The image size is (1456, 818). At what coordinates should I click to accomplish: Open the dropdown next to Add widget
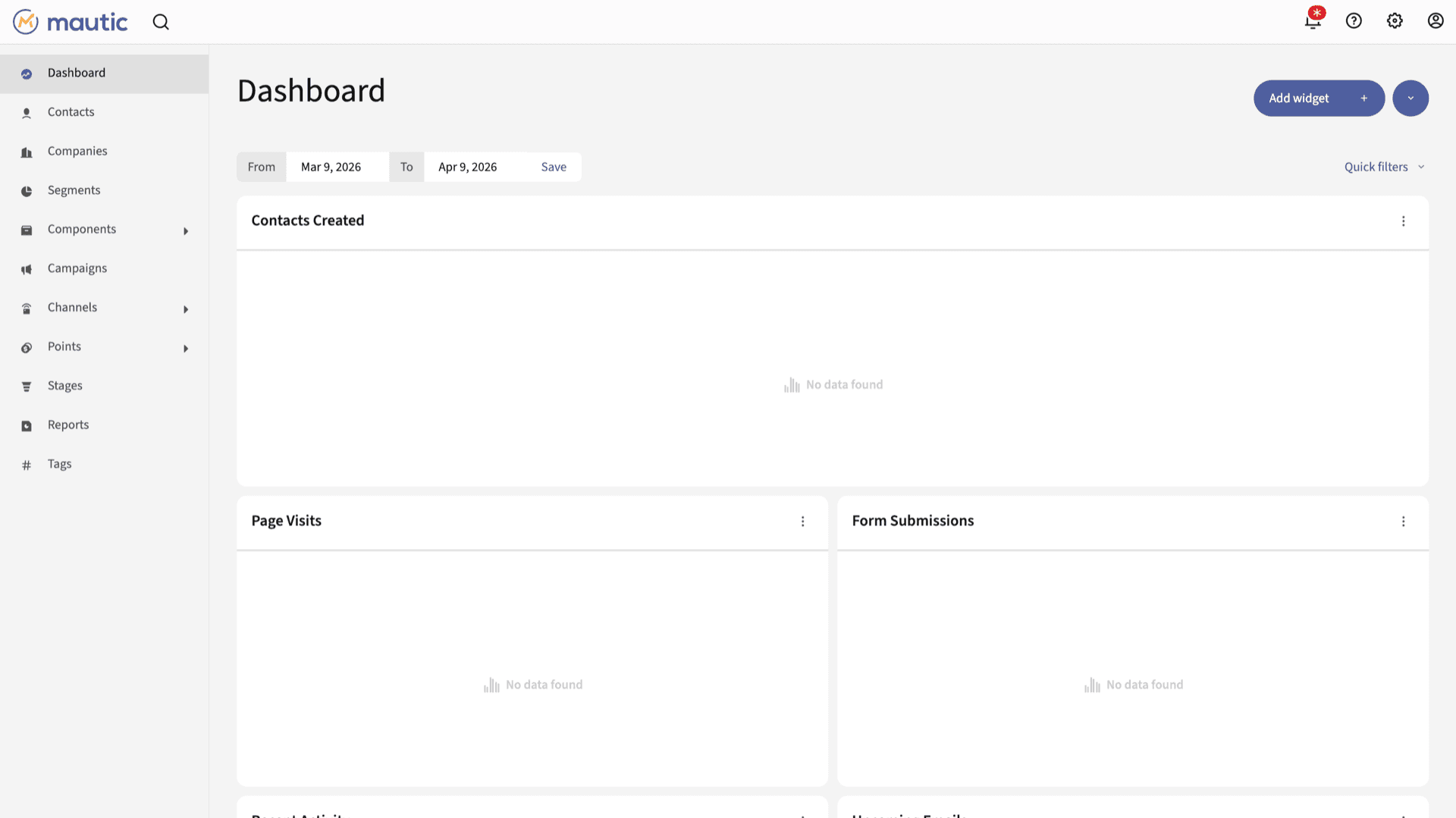pos(1410,99)
